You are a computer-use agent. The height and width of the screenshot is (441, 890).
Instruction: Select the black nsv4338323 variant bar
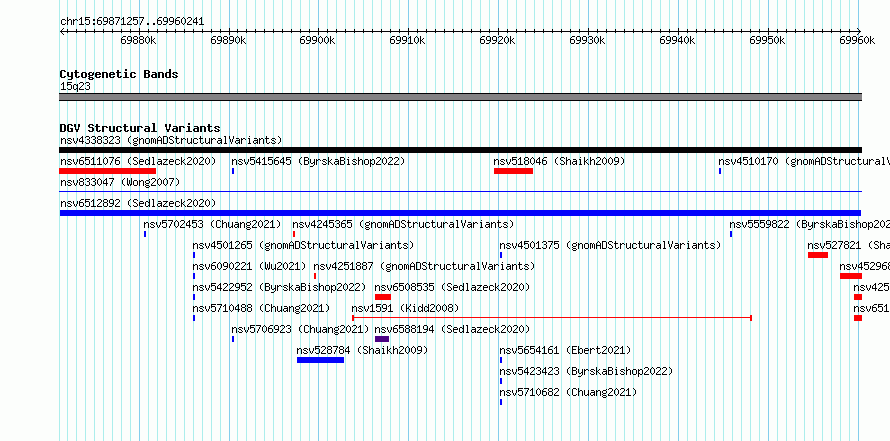point(460,150)
